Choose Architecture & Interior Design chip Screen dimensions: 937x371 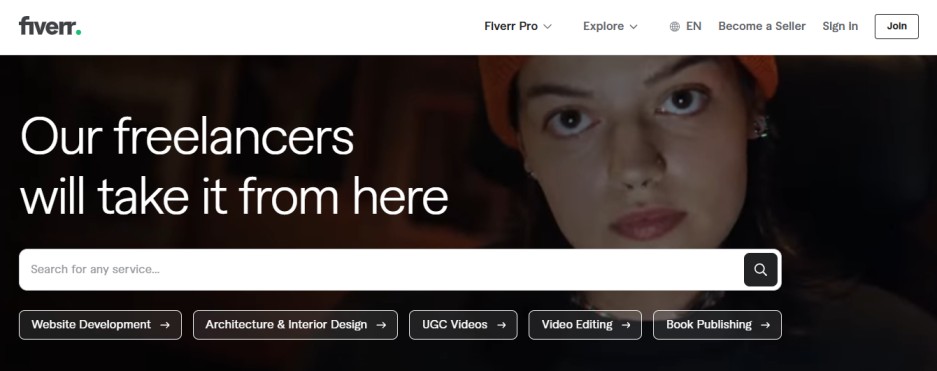pyautogui.click(x=295, y=325)
